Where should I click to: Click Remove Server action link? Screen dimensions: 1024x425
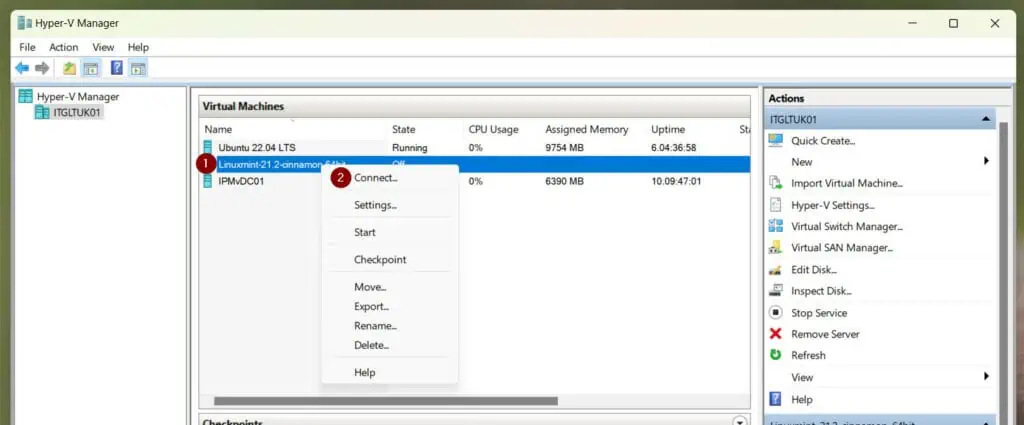point(825,334)
